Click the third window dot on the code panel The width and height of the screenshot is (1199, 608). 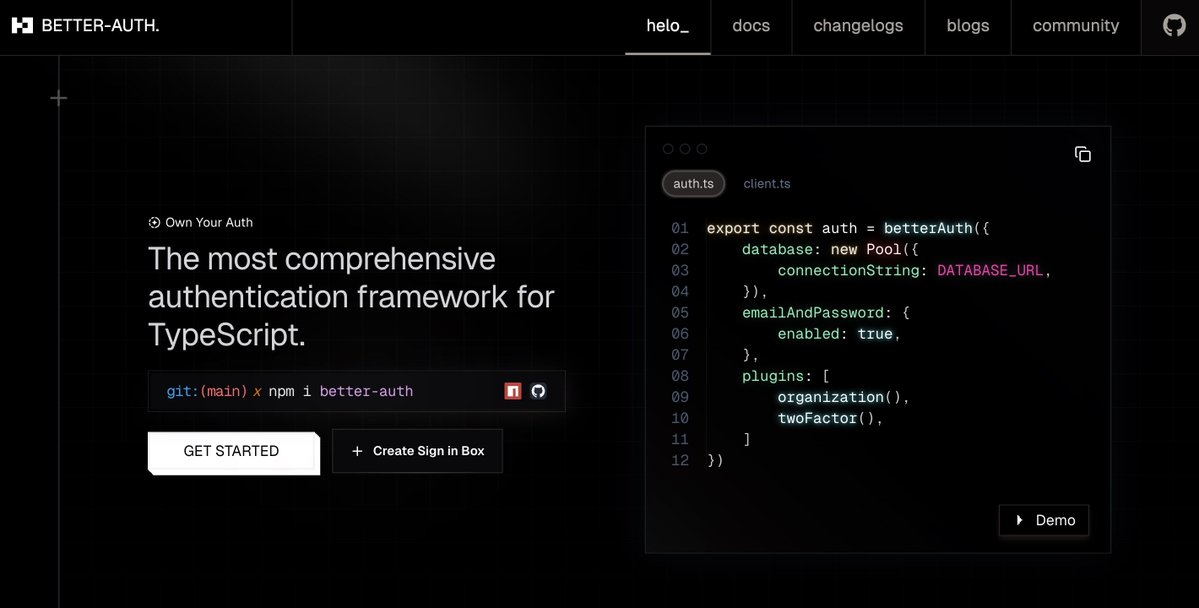703,148
